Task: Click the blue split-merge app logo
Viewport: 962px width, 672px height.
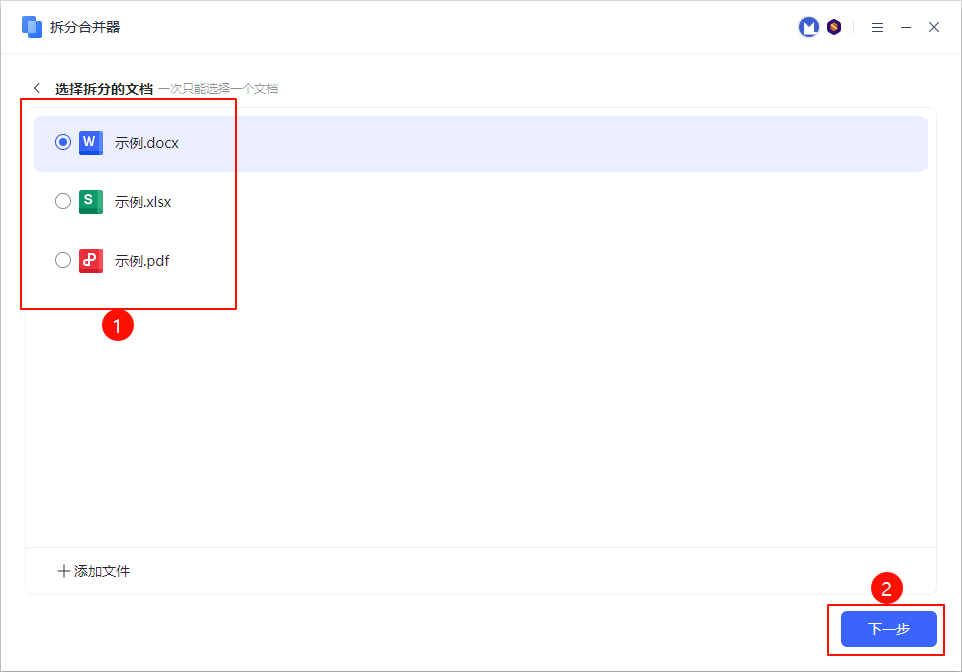Action: point(32,27)
